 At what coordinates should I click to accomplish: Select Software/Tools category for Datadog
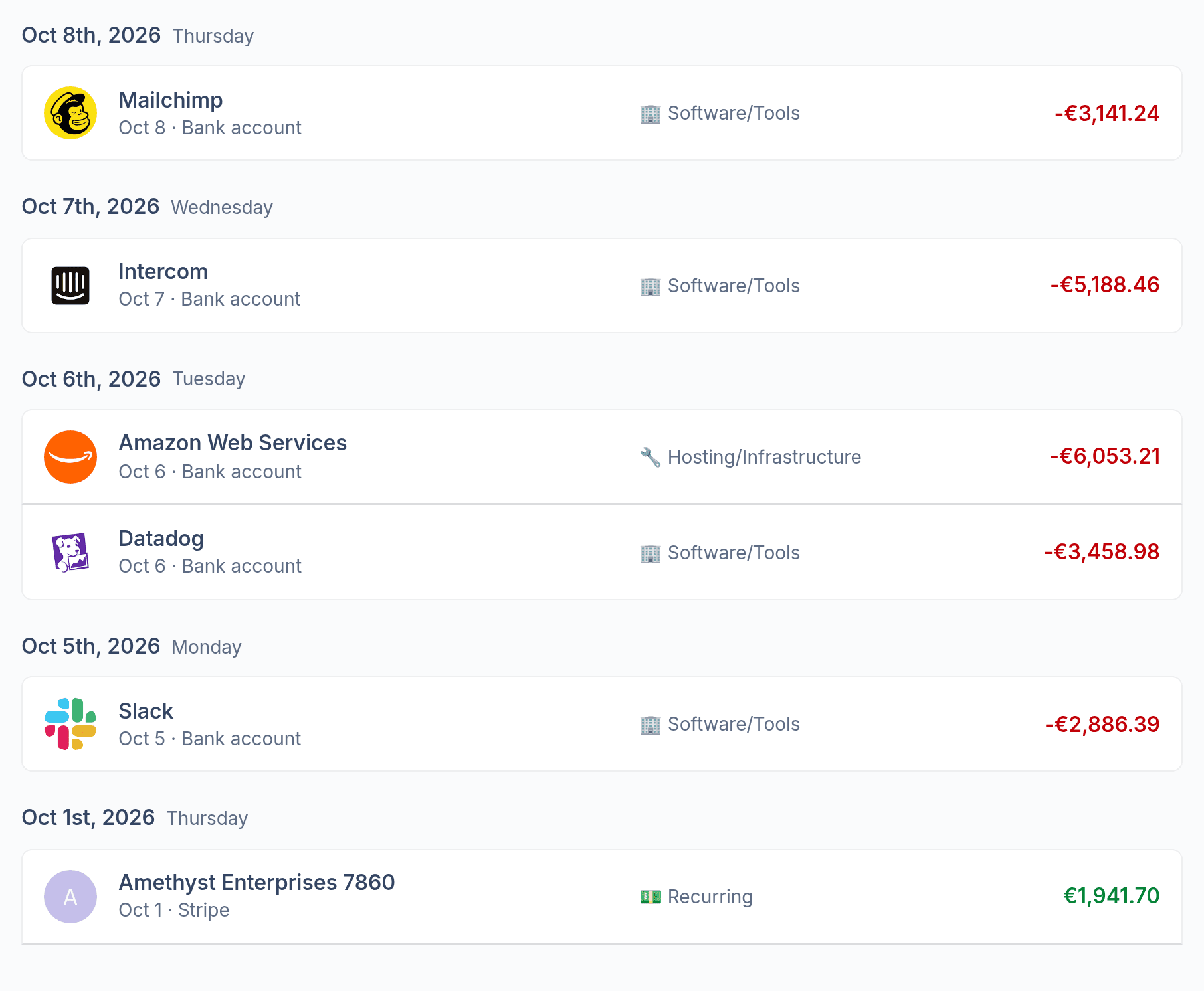click(734, 553)
